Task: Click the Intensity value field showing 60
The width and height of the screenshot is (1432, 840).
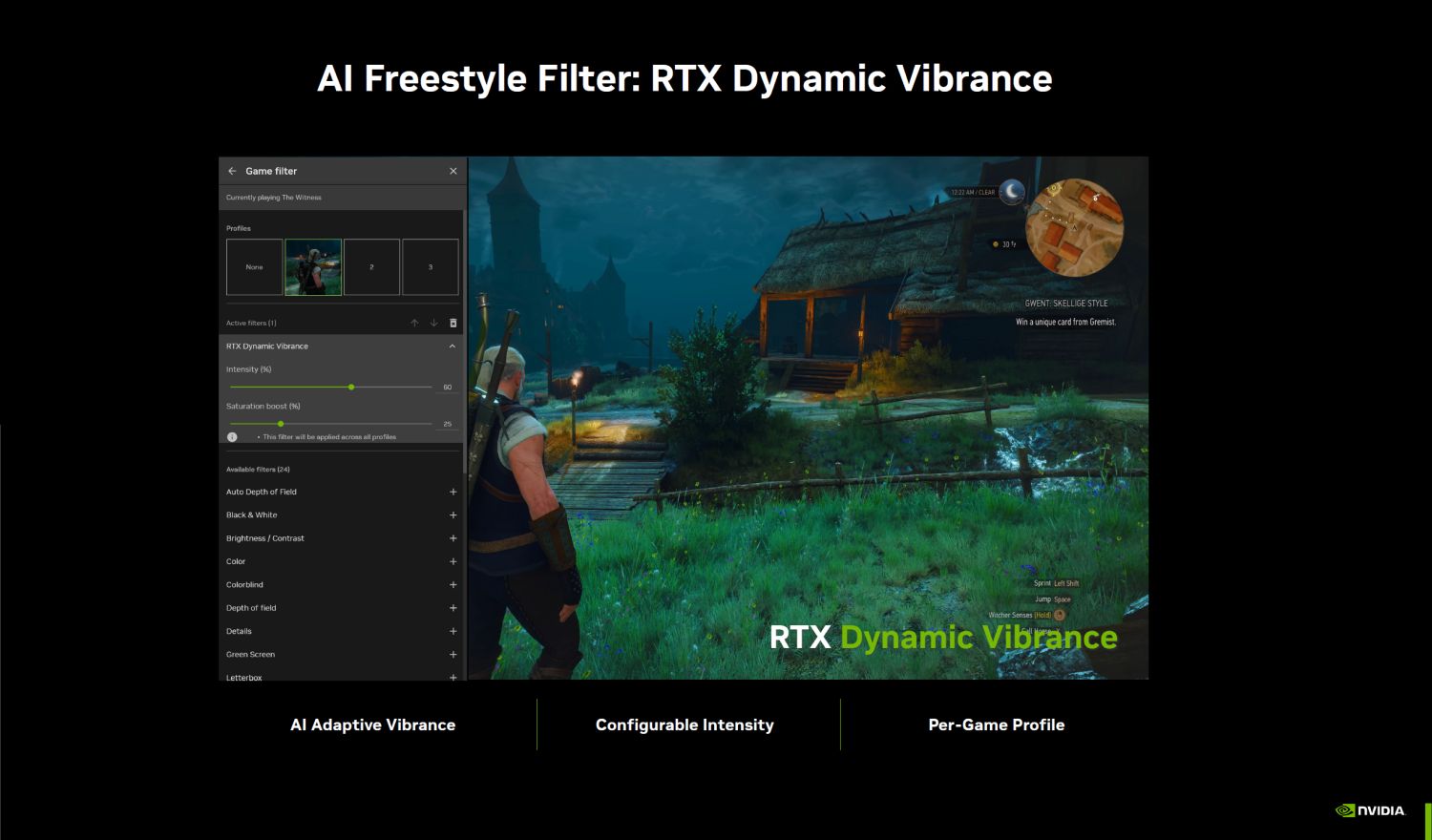Action: click(x=447, y=387)
